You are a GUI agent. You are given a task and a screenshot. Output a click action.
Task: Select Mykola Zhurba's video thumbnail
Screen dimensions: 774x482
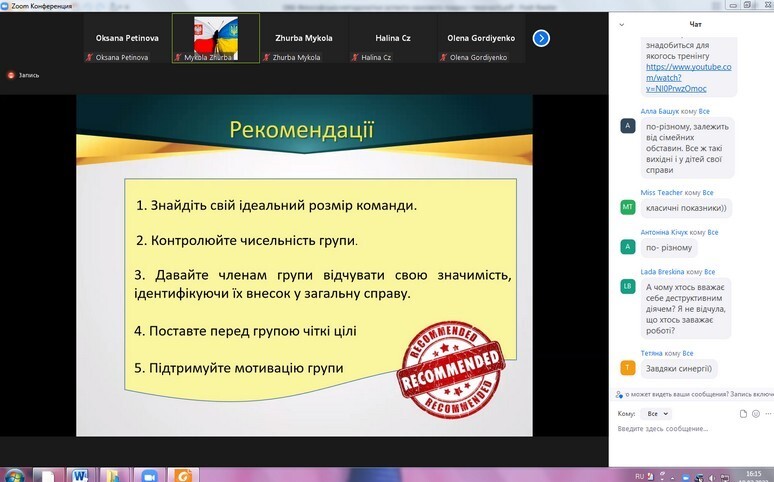215,38
